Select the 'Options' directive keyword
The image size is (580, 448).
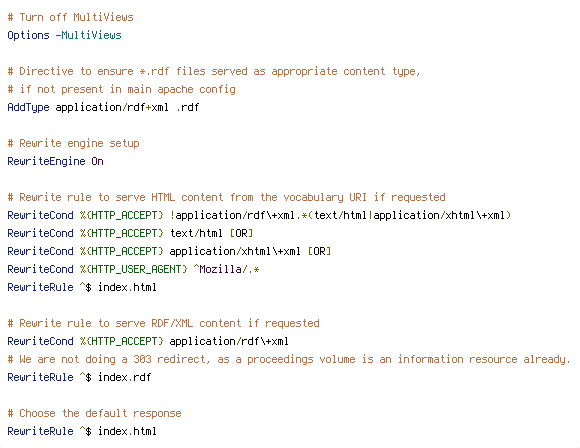click(x=28, y=36)
